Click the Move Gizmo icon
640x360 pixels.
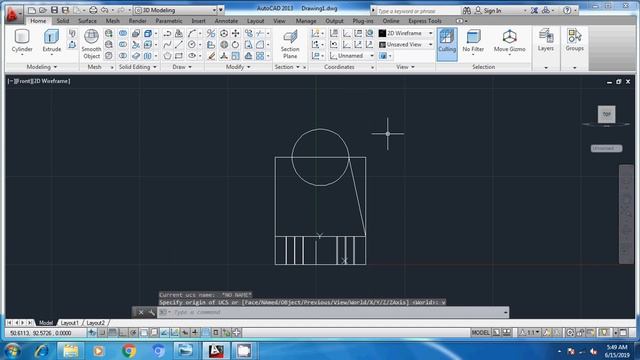pos(509,41)
